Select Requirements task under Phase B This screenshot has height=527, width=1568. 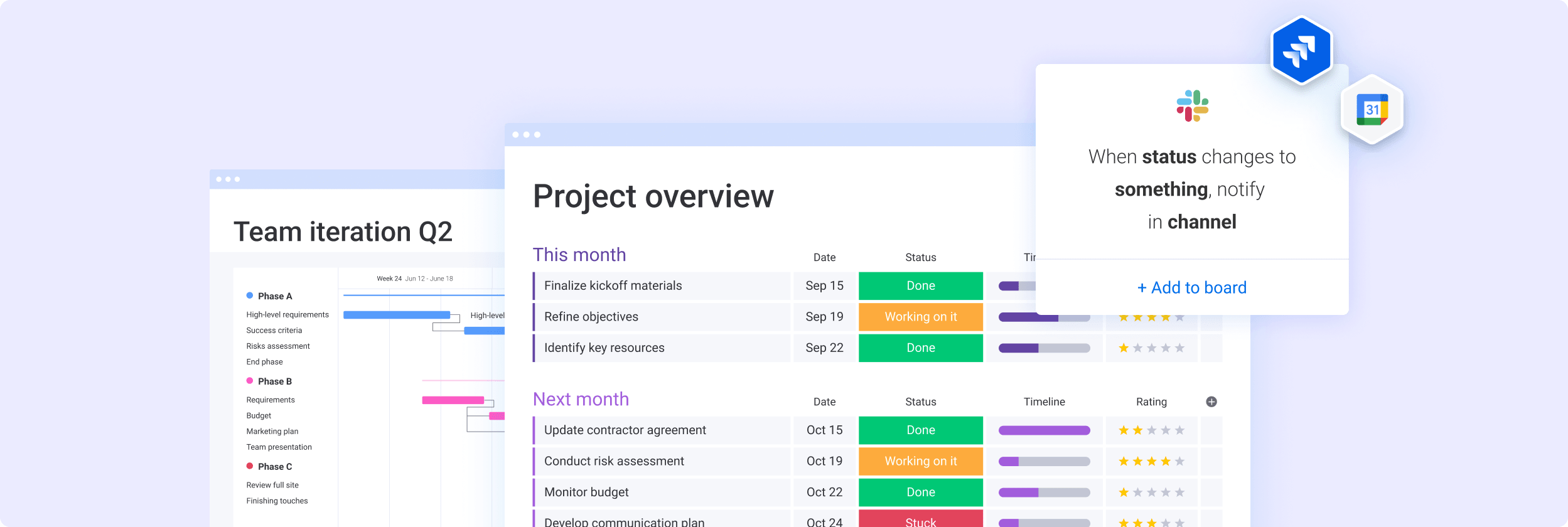(x=271, y=400)
